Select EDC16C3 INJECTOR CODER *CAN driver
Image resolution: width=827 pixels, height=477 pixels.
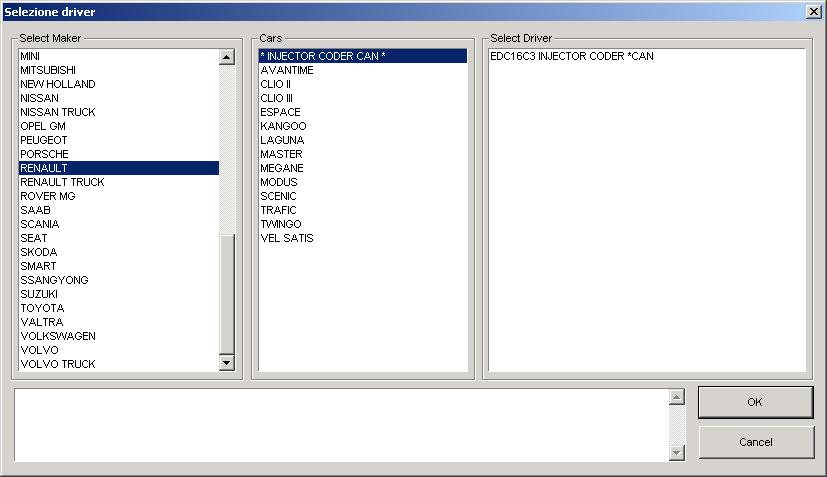[647, 56]
